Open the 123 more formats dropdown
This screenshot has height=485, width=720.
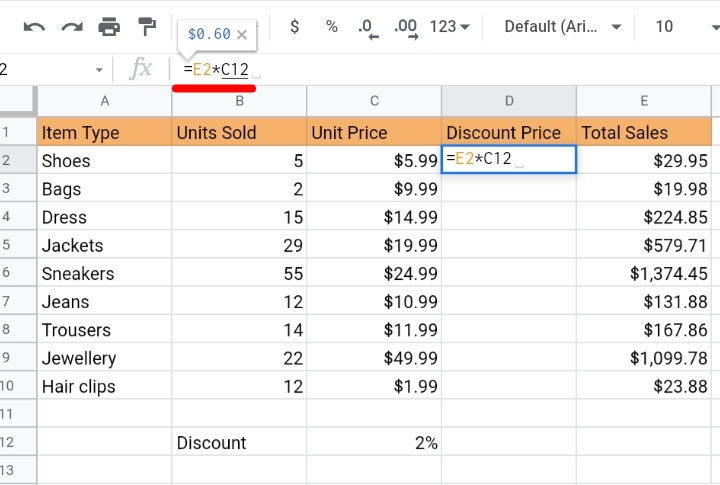450,27
